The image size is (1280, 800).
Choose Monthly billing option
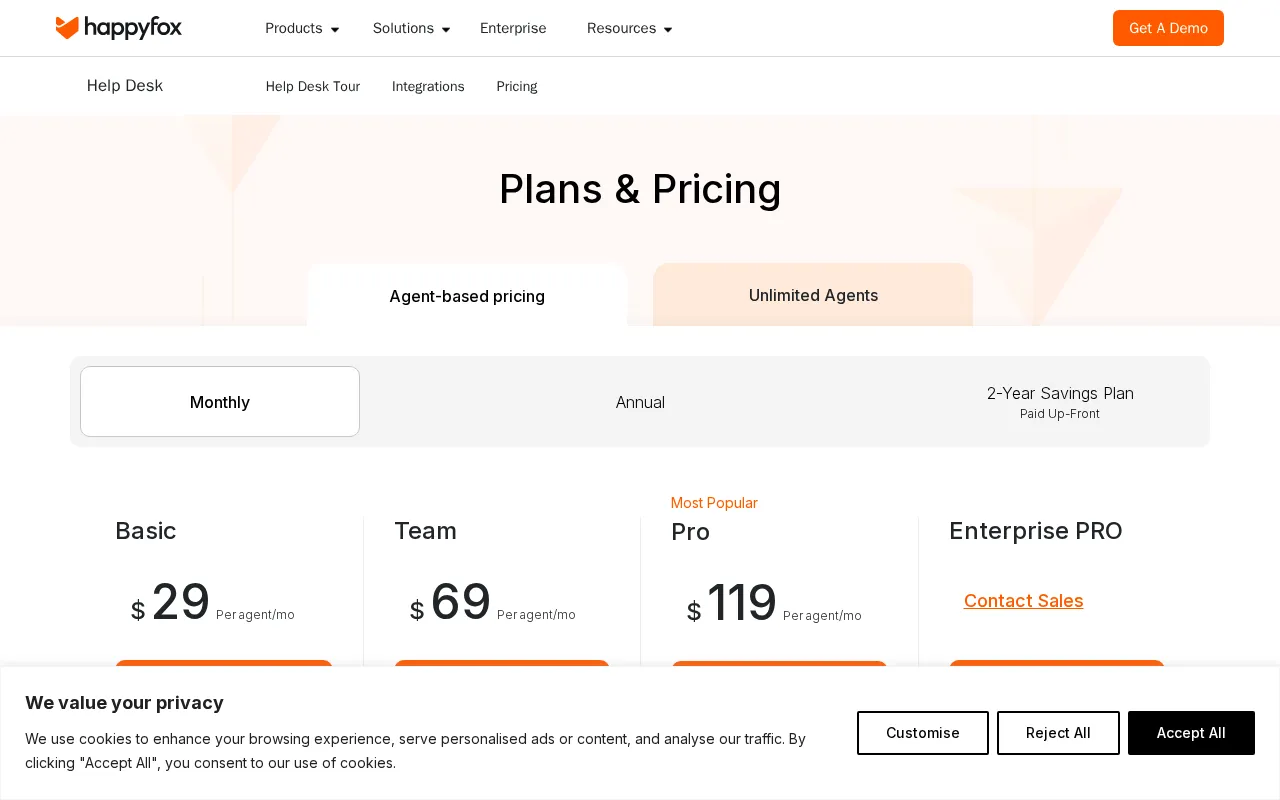tap(220, 402)
